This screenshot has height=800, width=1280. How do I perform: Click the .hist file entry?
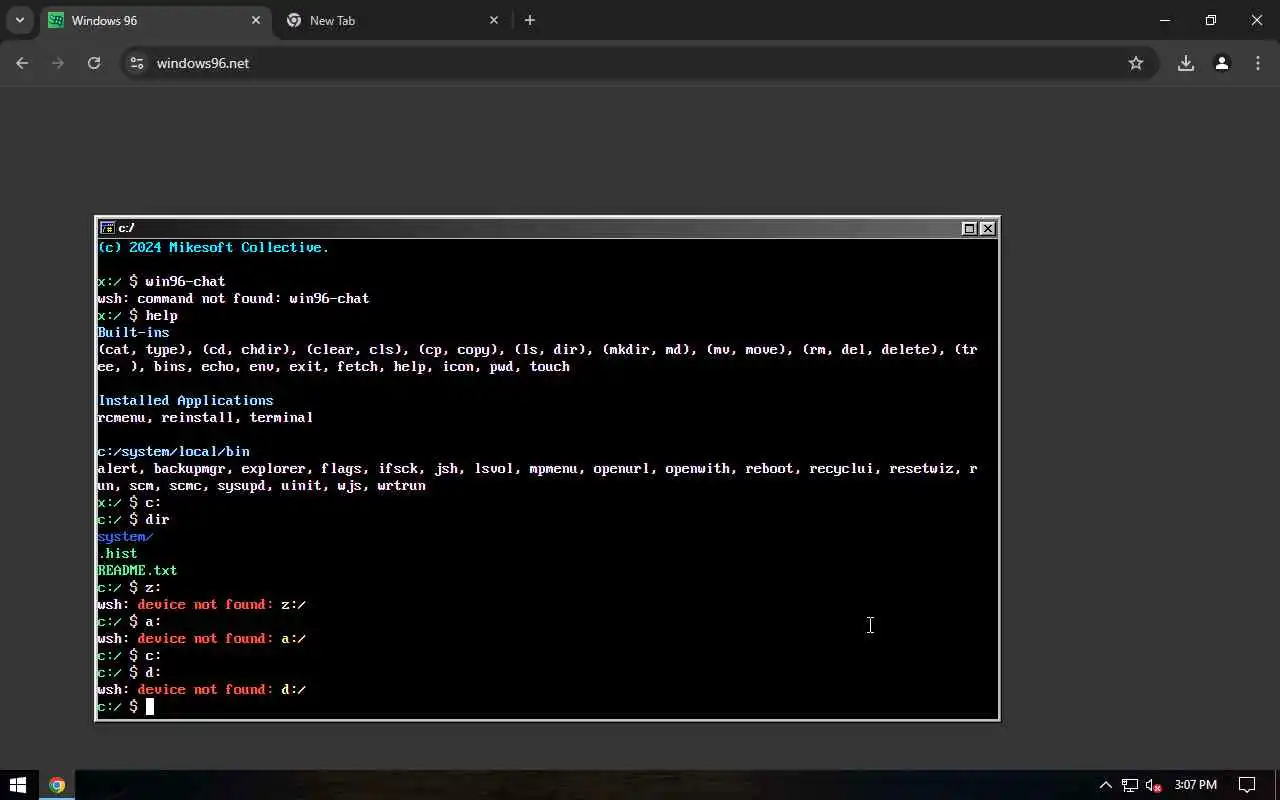117,553
